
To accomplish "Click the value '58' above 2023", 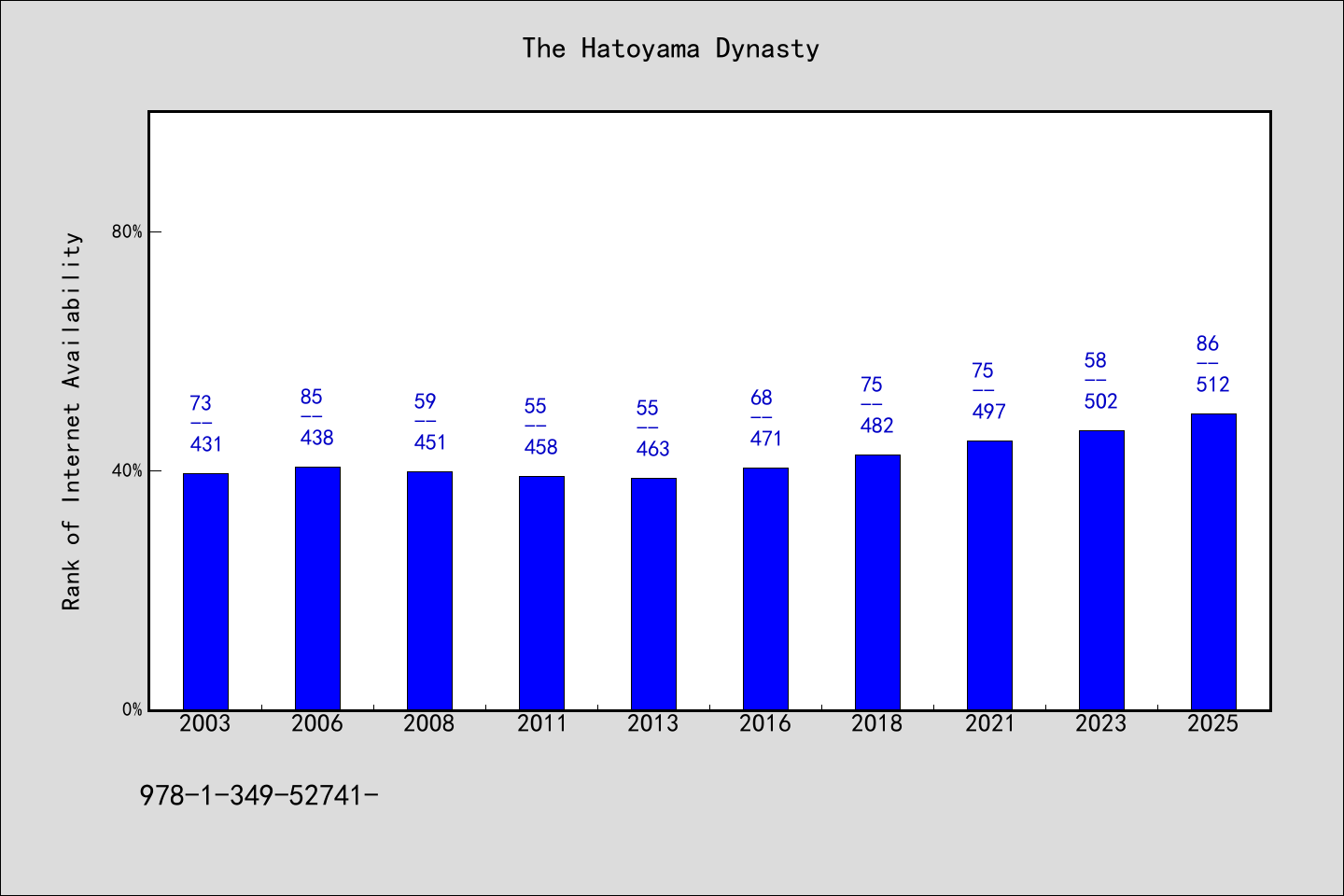I will pos(1096,360).
